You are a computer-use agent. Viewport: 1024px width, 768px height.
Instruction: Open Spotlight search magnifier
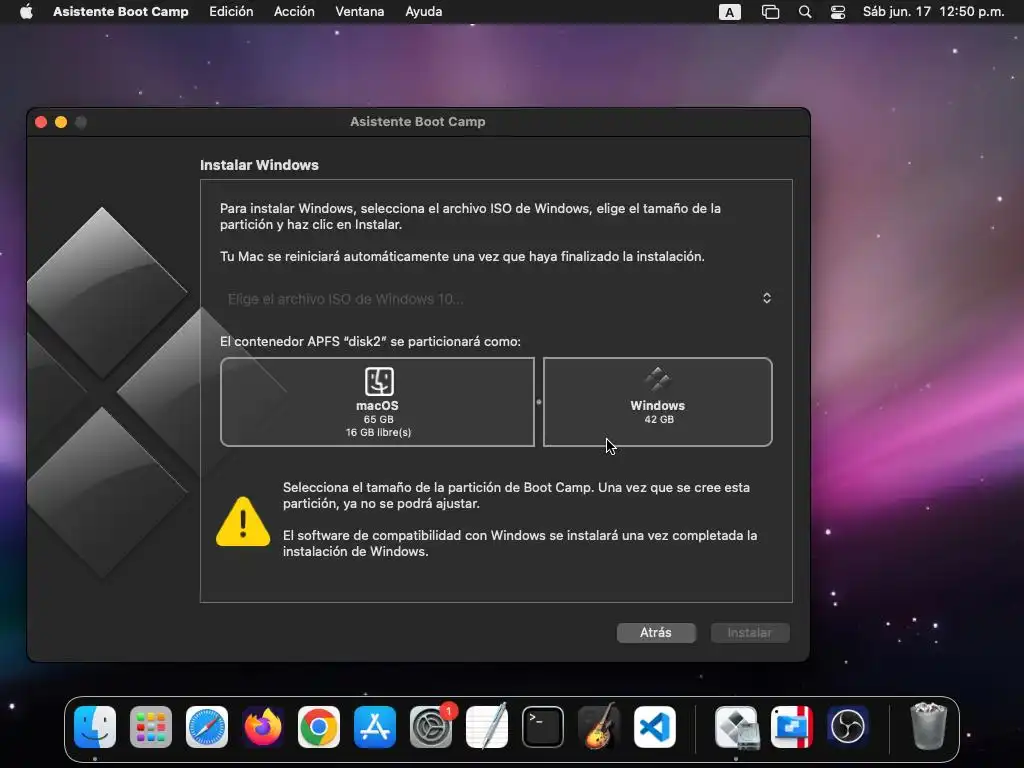coord(805,12)
